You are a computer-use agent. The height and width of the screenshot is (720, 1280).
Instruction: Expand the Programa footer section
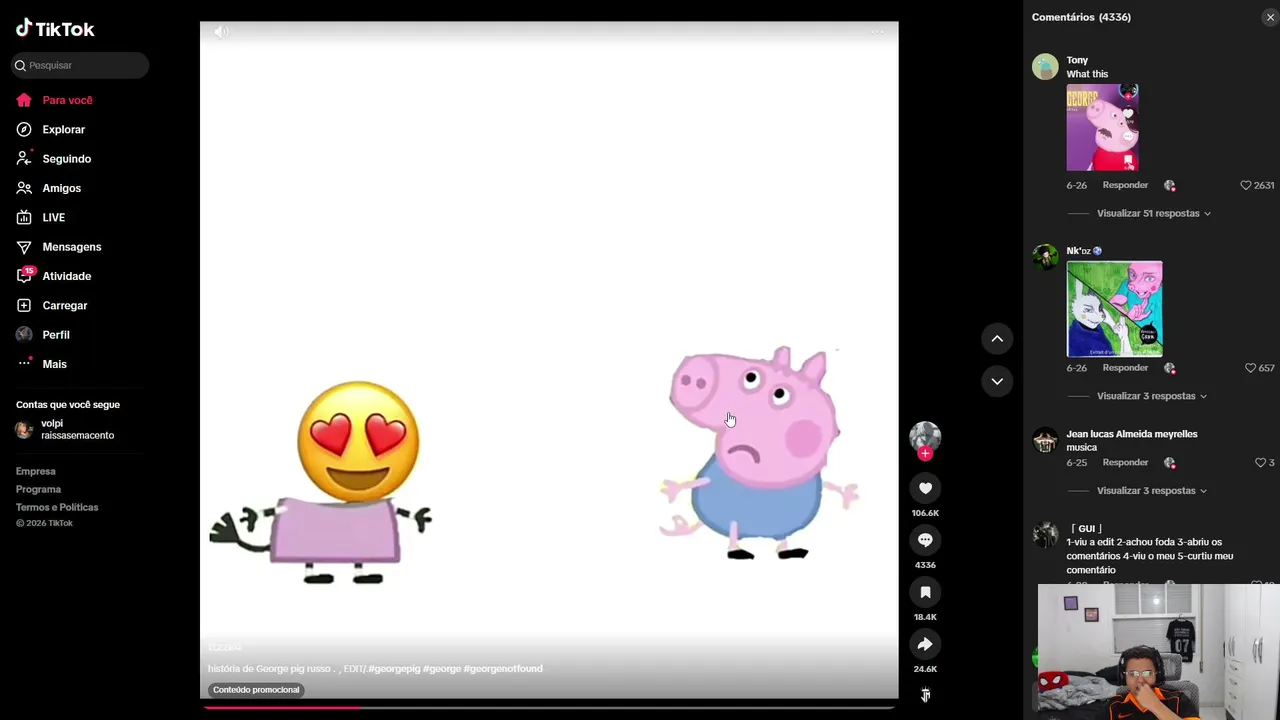click(x=38, y=489)
